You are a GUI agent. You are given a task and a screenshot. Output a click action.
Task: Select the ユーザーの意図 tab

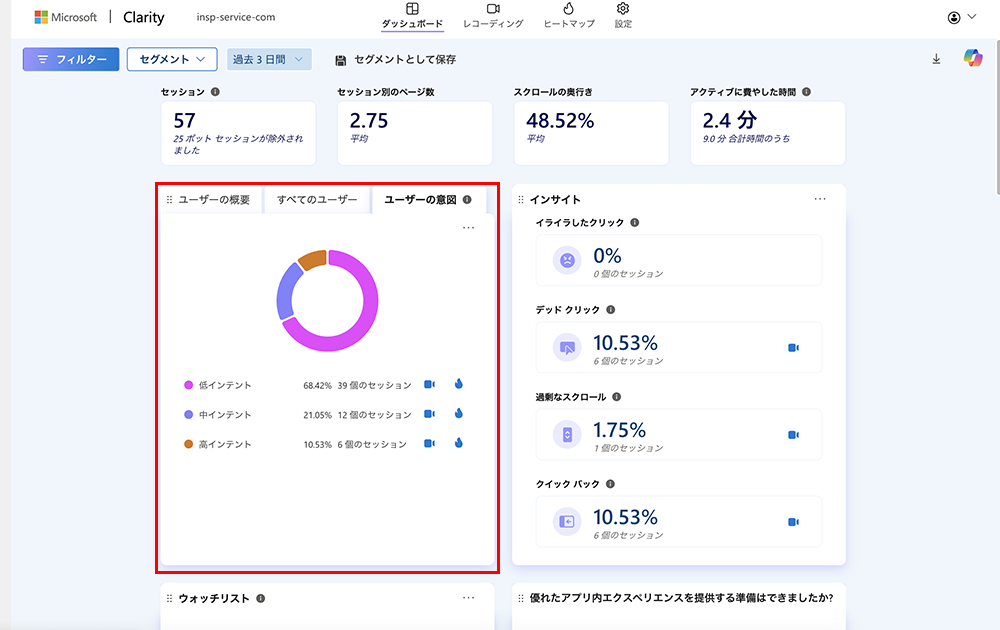click(x=420, y=200)
